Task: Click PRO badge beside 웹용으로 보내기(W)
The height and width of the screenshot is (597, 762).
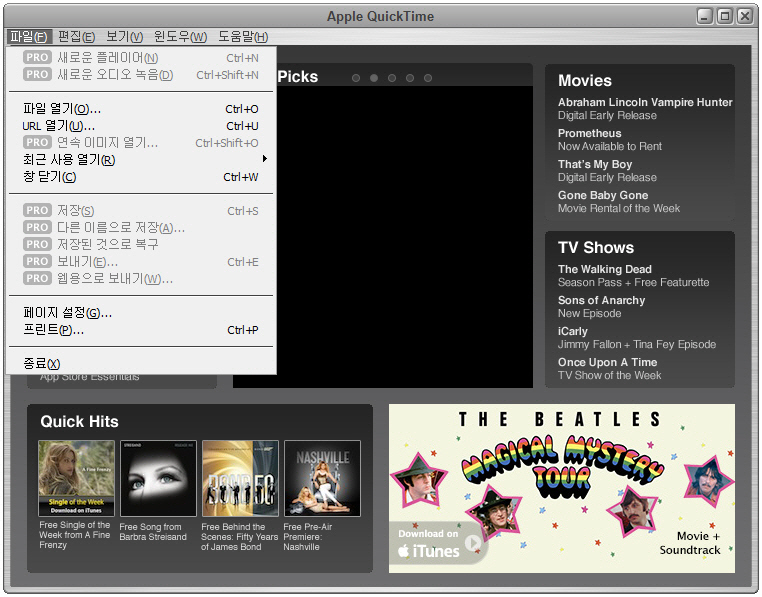Action: (37, 279)
